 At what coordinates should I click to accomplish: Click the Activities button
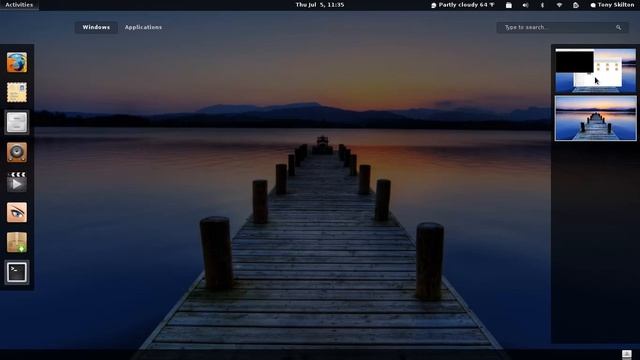coord(19,5)
